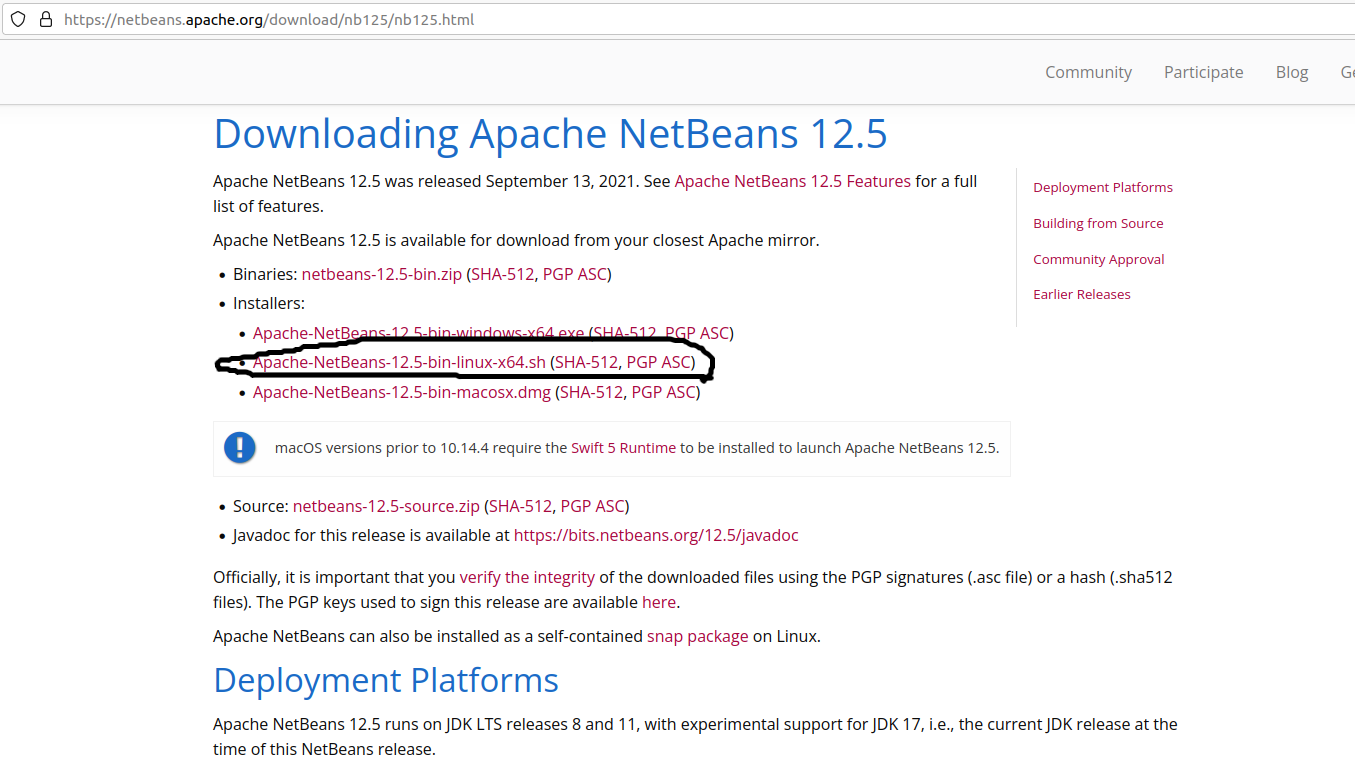Open the Blog menu item
The height and width of the screenshot is (767, 1355).
tap(1292, 72)
